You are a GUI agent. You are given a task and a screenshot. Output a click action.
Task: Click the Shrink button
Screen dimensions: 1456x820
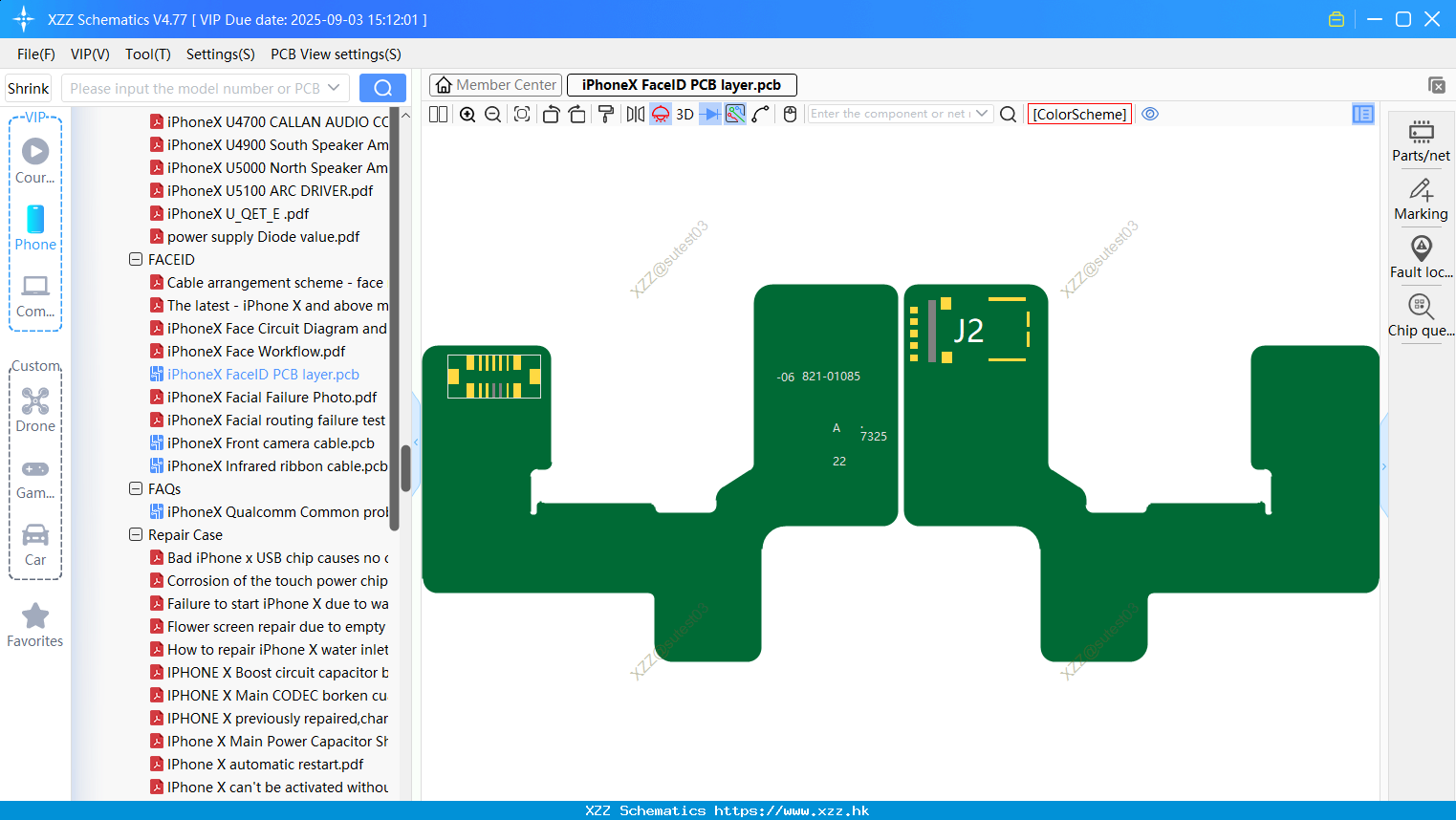coord(29,88)
